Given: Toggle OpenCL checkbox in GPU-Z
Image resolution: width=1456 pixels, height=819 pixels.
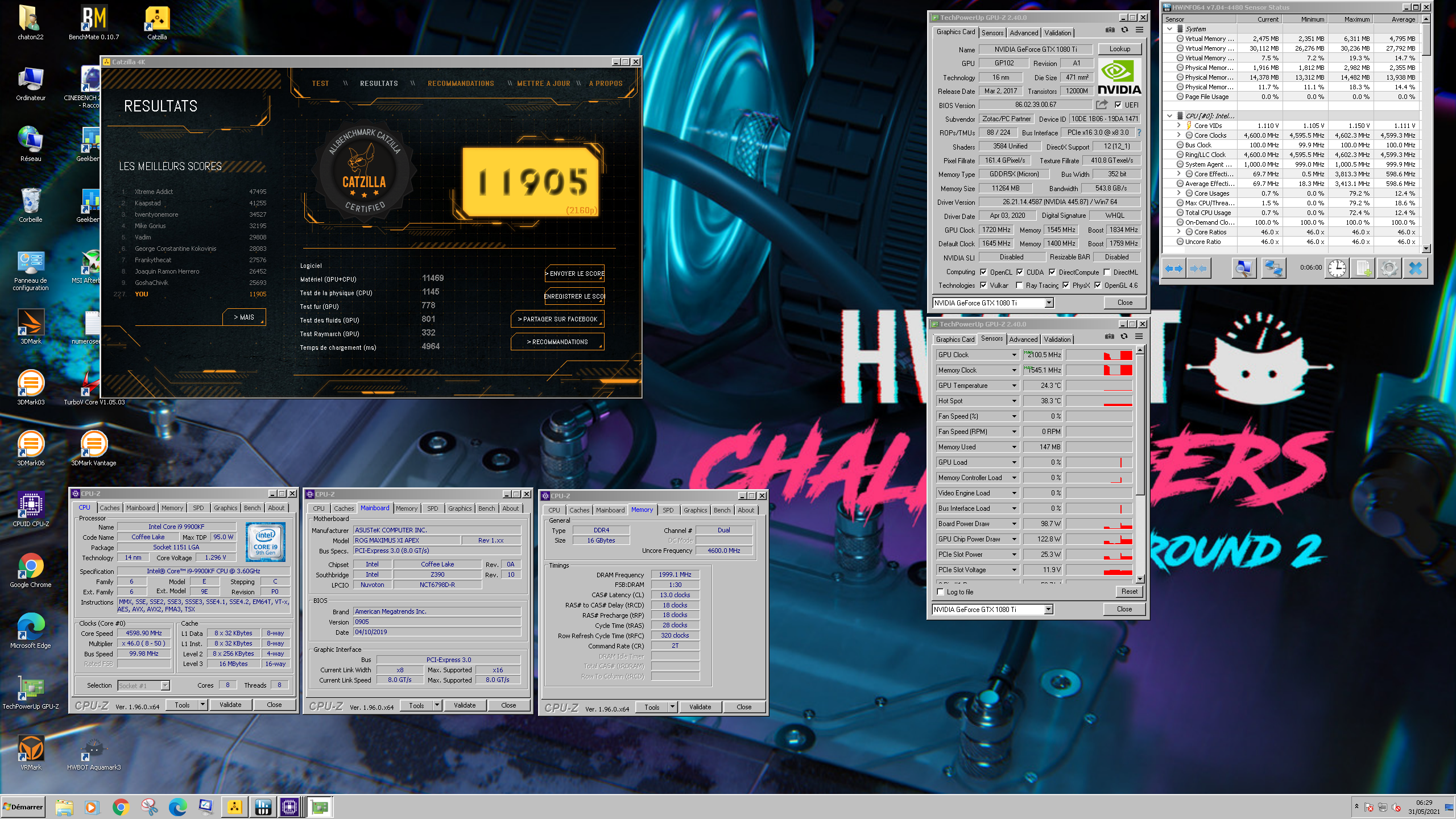Looking at the screenshot, I should click(983, 272).
